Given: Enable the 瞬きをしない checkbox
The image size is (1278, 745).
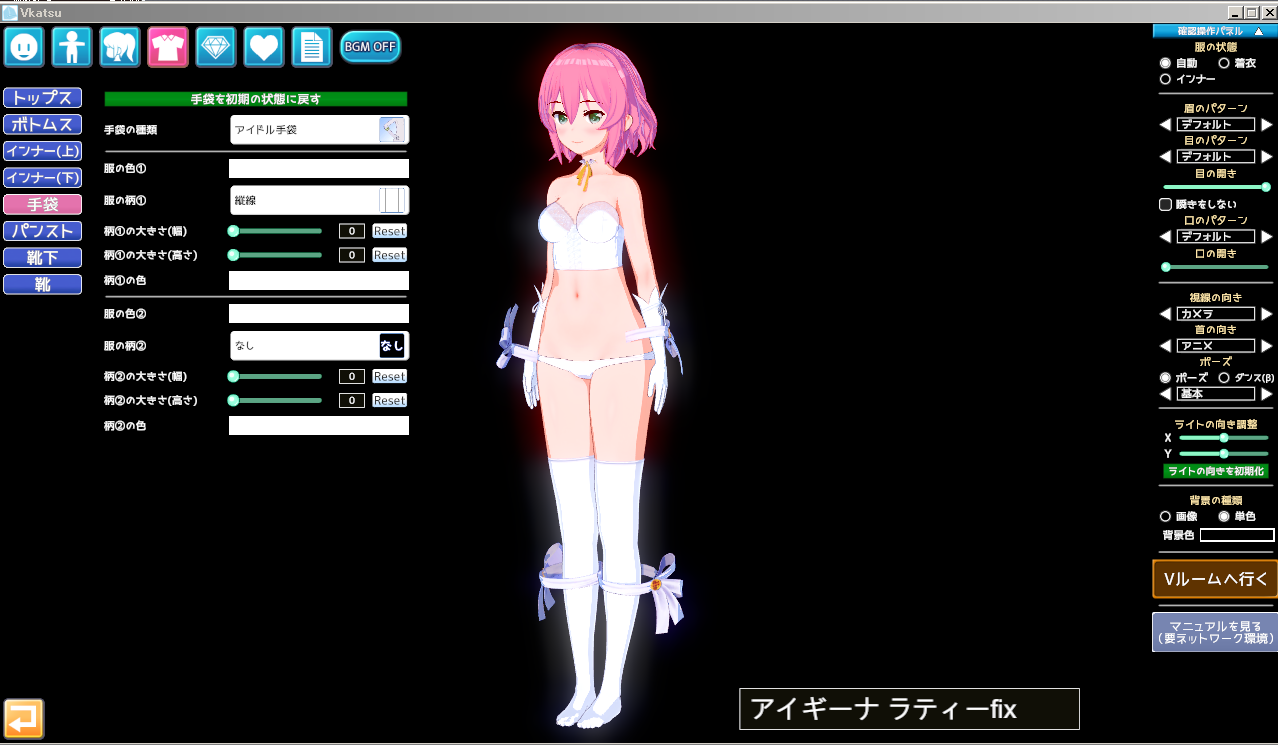Looking at the screenshot, I should tap(1165, 204).
